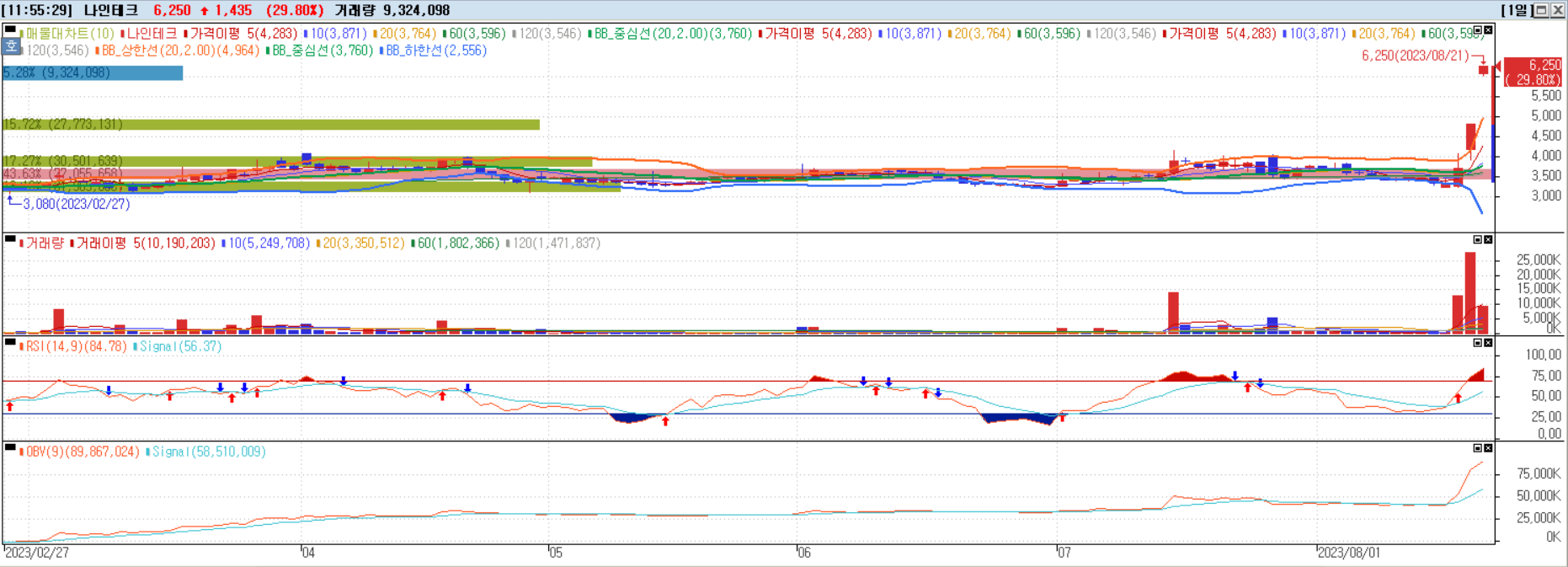Click the blue 호 button
Image resolution: width=1568 pixels, height=567 pixels.
[11, 47]
